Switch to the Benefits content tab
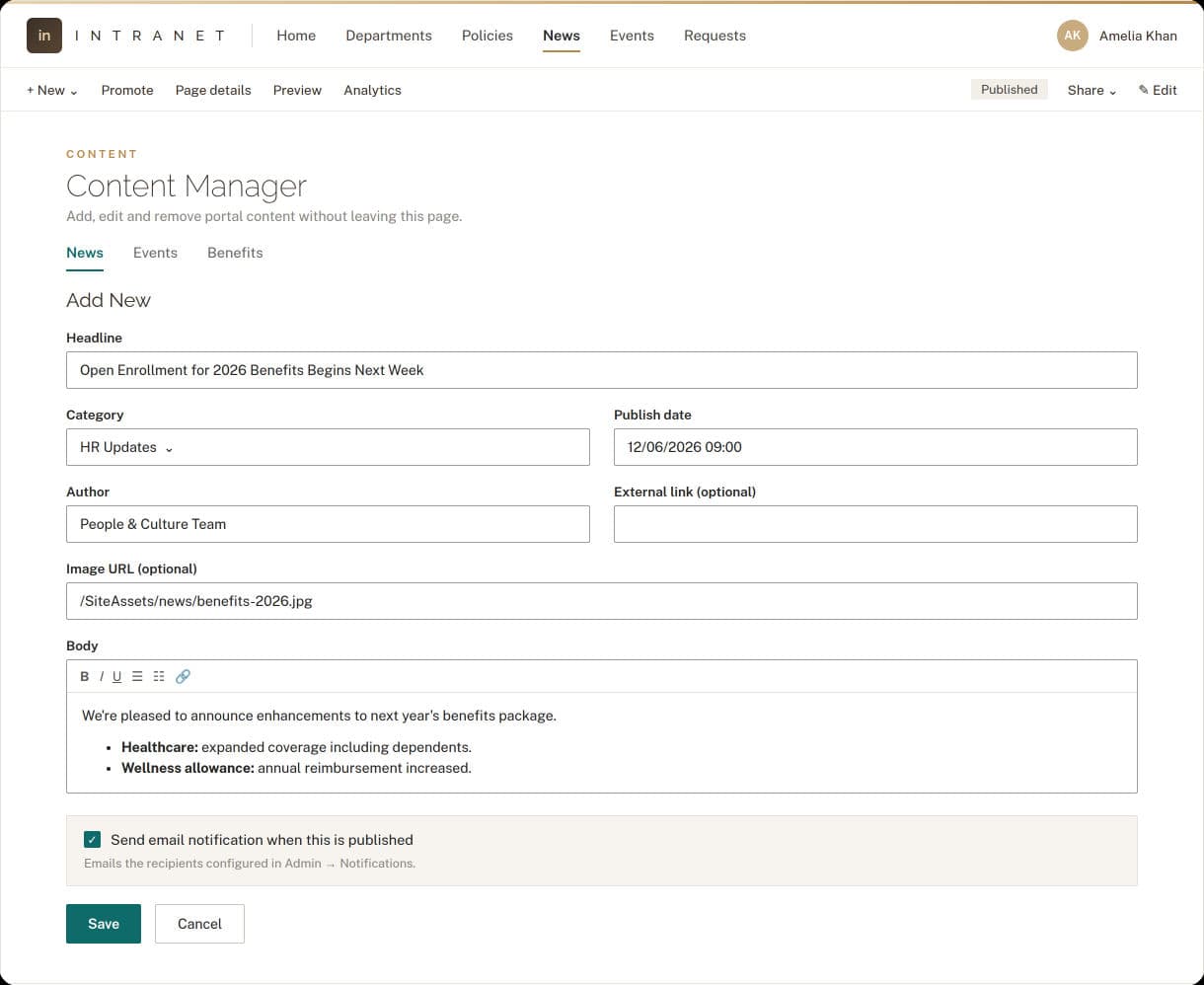 pyautogui.click(x=235, y=253)
